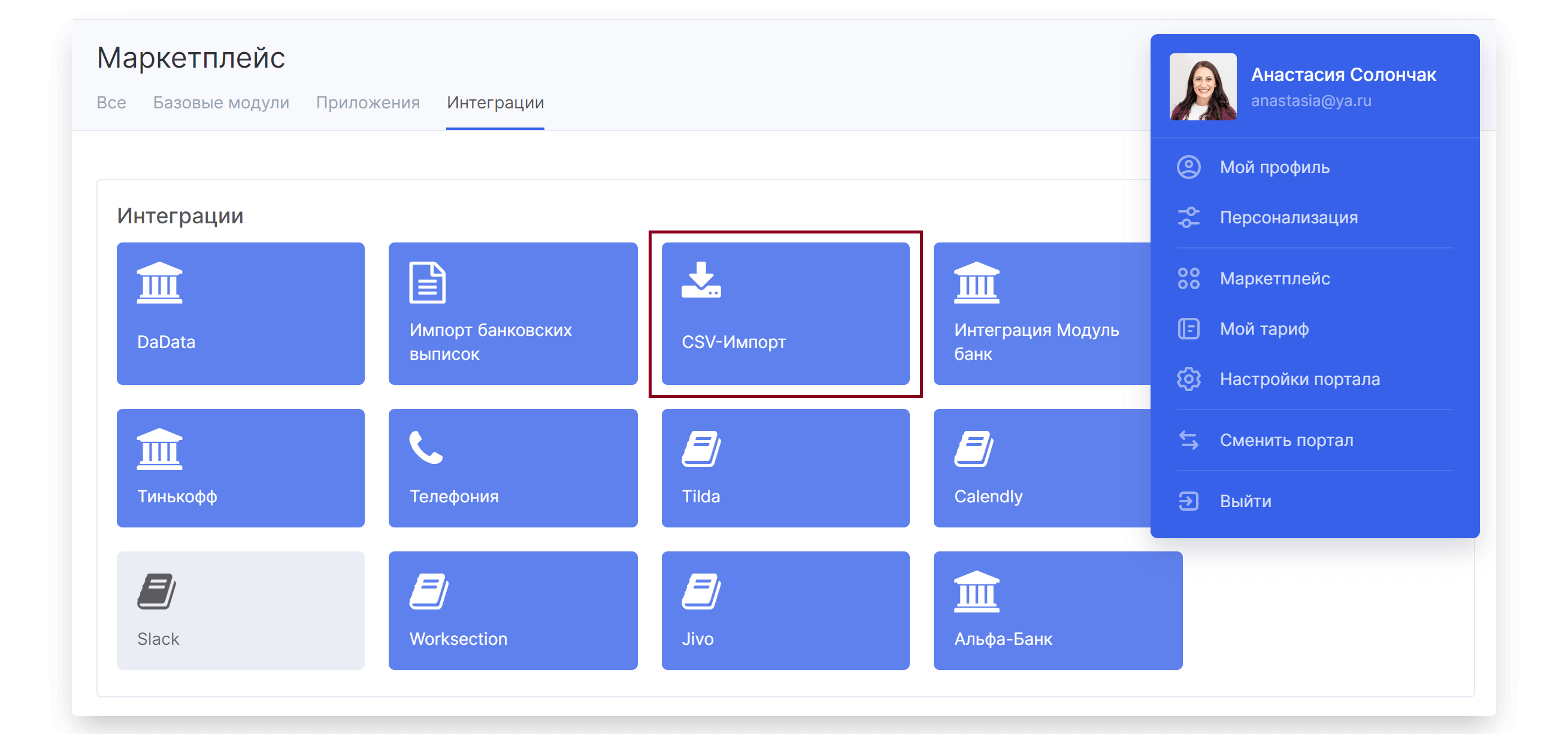Click the gear icon beside Настройки портала
The width and height of the screenshot is (1568, 734).
tap(1188, 379)
